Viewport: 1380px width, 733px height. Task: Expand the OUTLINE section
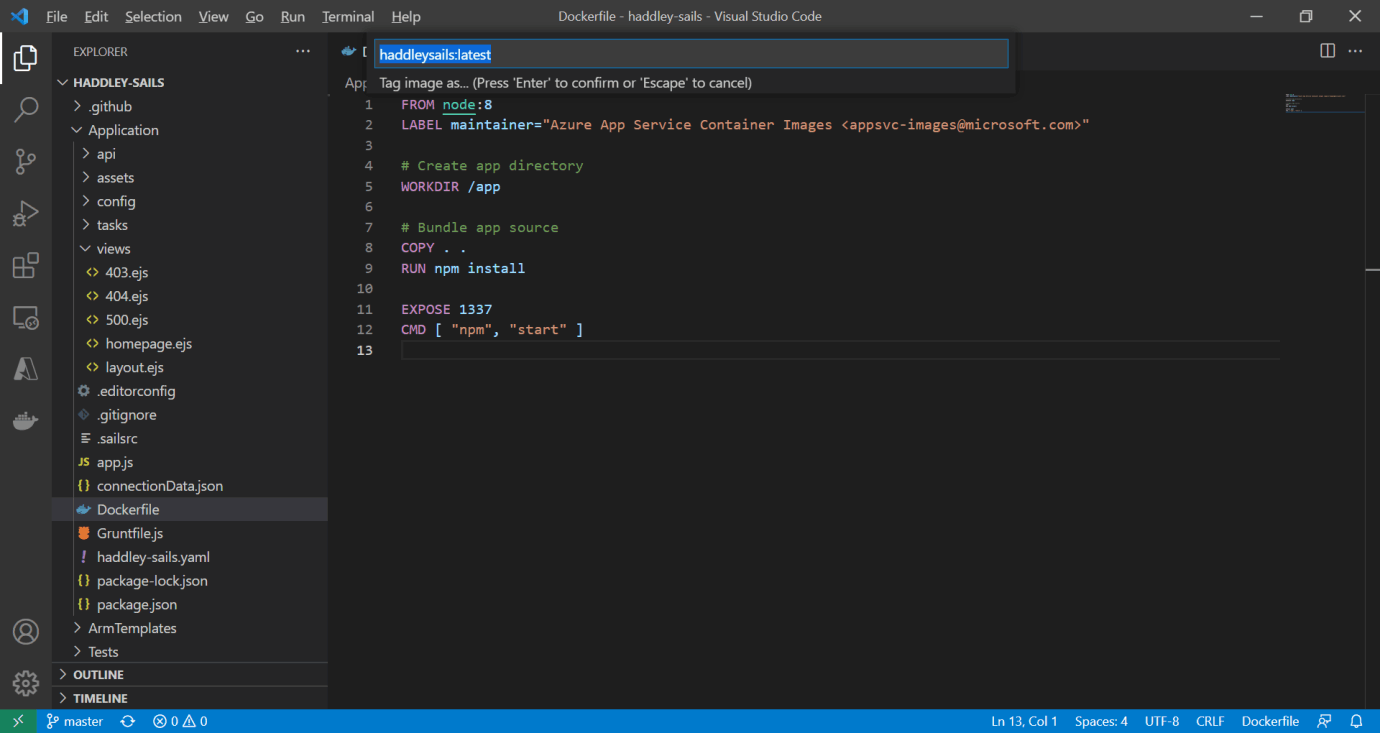[98, 675]
